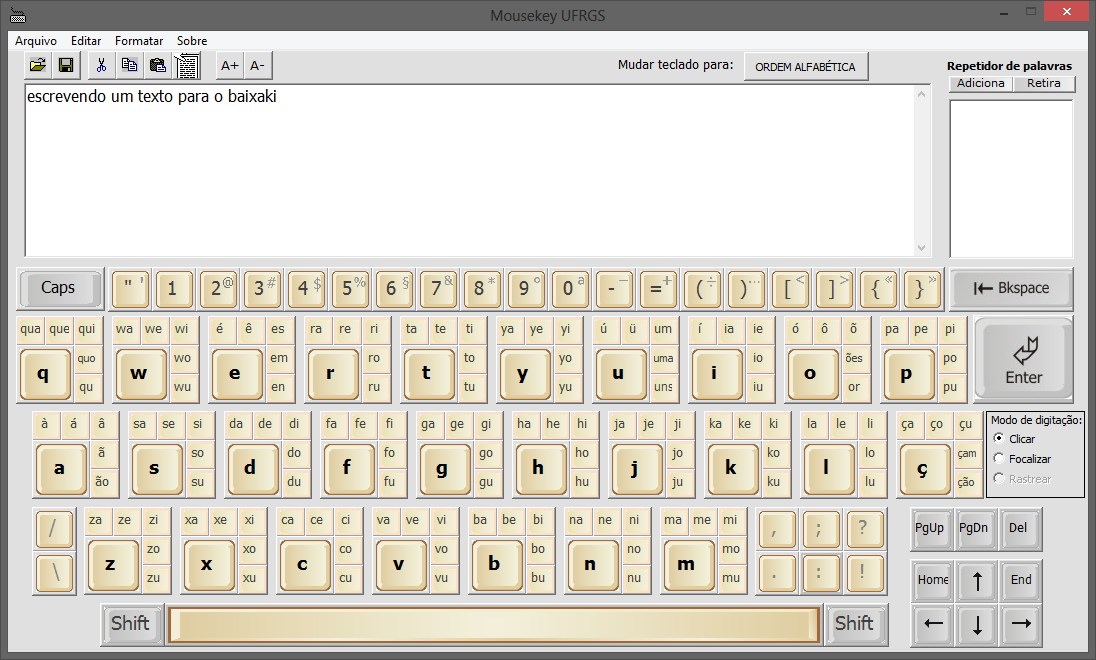
Task: Paste text using the clipboard icon
Action: pos(157,64)
